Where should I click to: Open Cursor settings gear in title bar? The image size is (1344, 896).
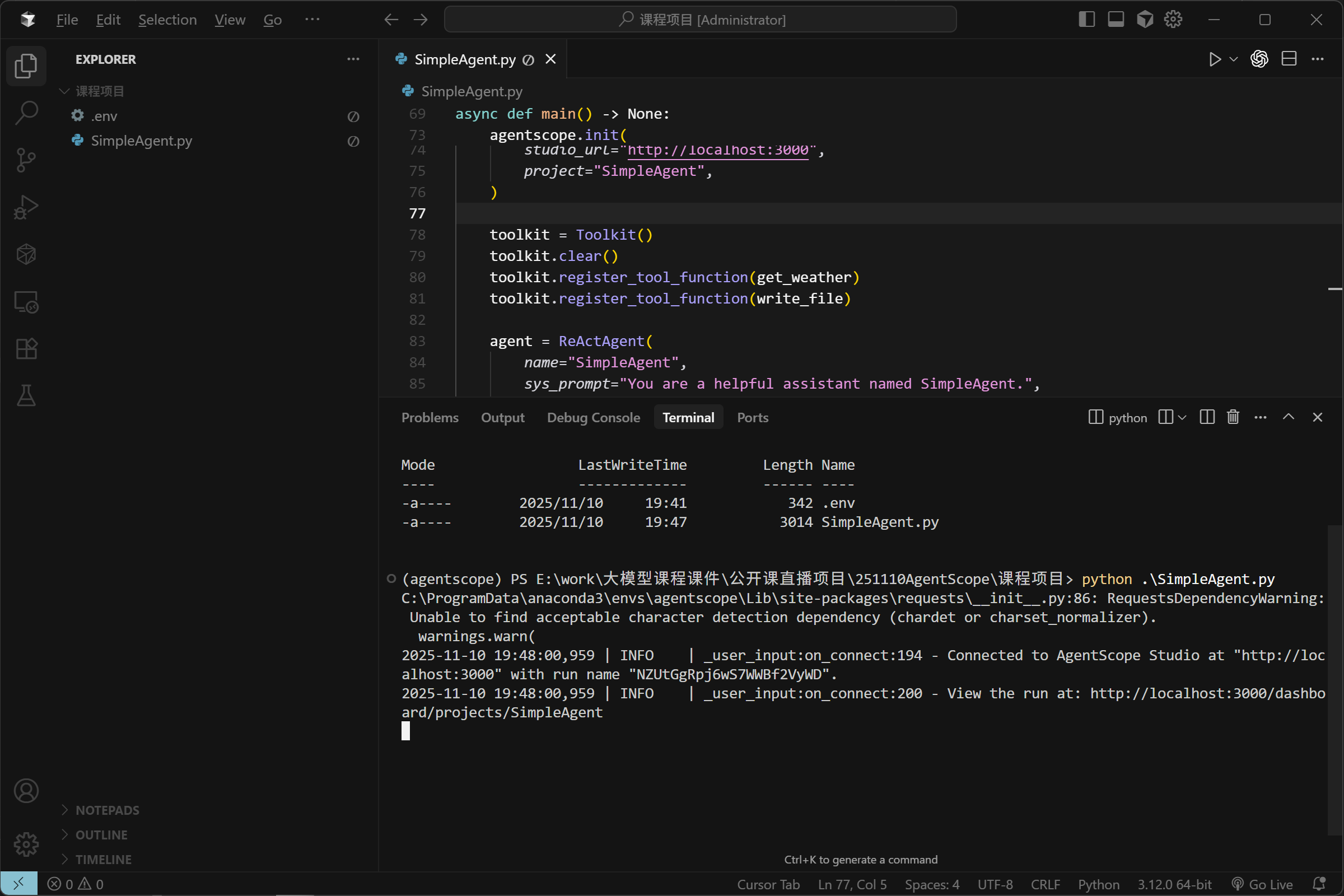1173,20
